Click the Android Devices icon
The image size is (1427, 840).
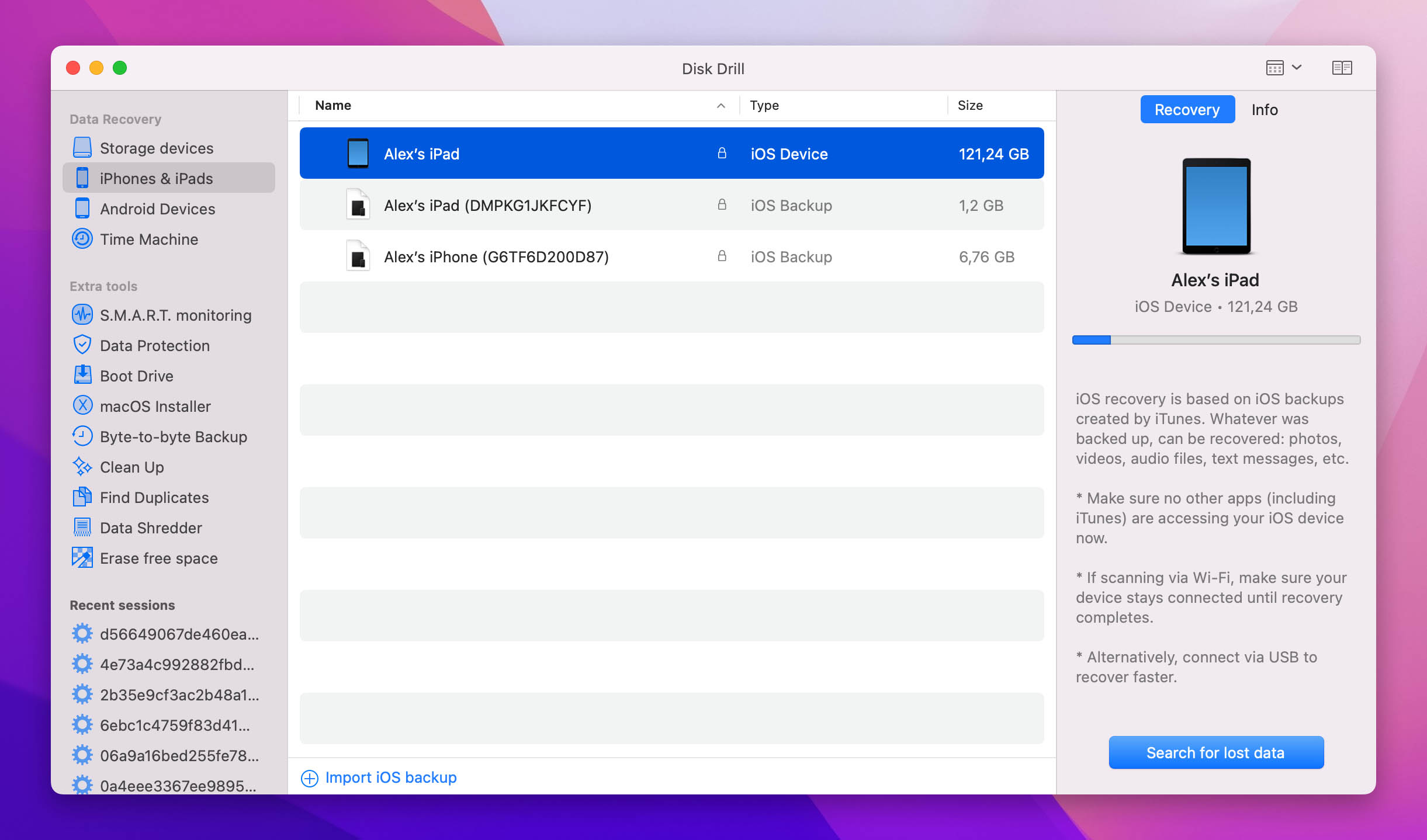[x=82, y=209]
